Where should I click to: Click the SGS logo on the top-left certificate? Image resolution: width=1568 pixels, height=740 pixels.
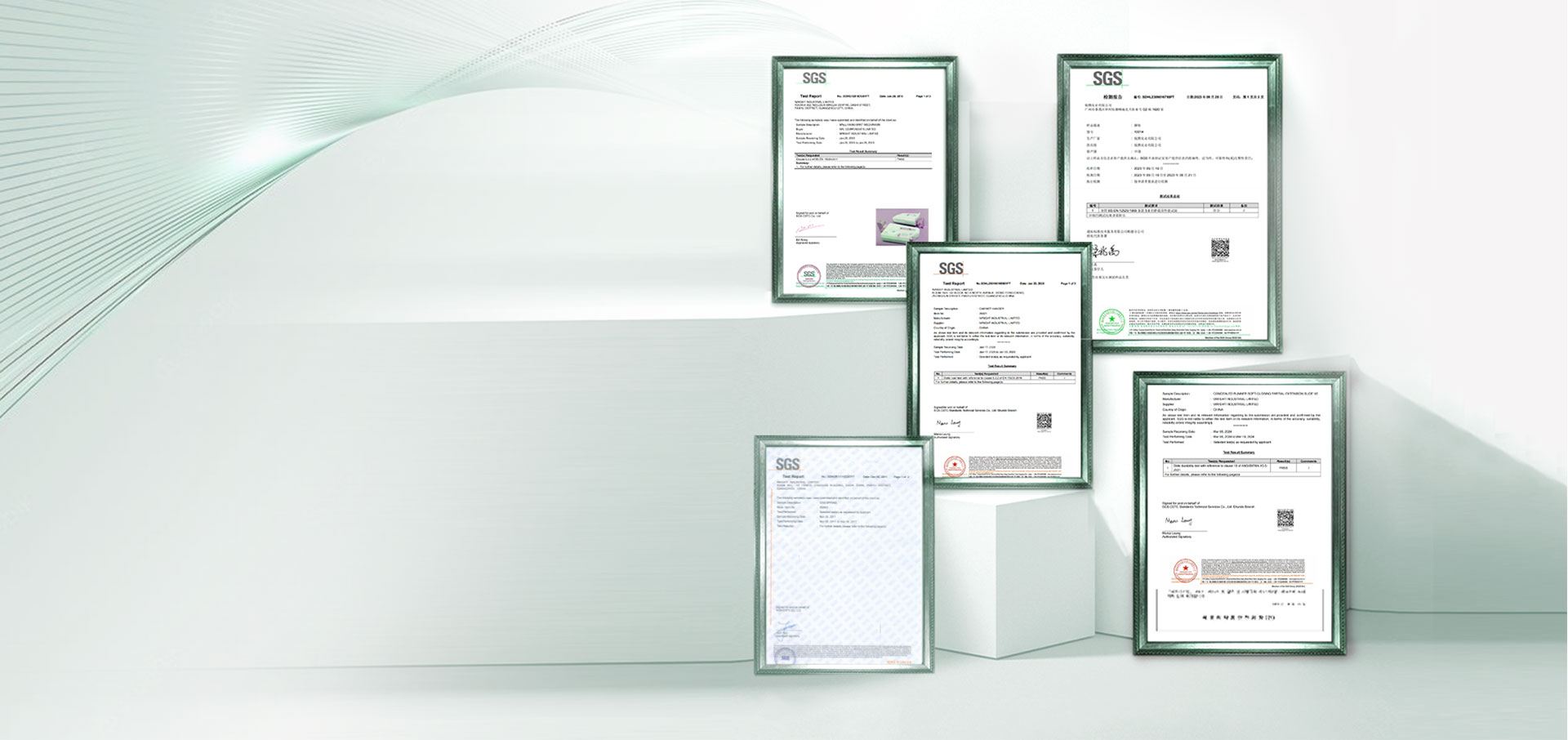pos(814,78)
